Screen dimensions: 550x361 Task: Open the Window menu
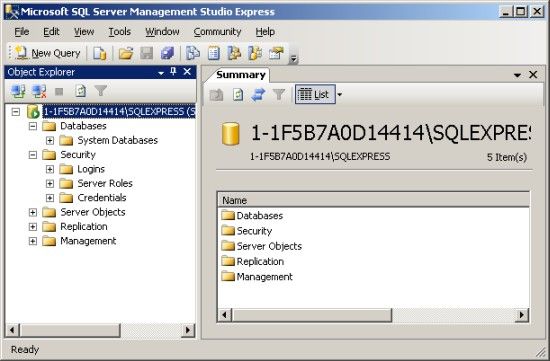pyautogui.click(x=162, y=32)
